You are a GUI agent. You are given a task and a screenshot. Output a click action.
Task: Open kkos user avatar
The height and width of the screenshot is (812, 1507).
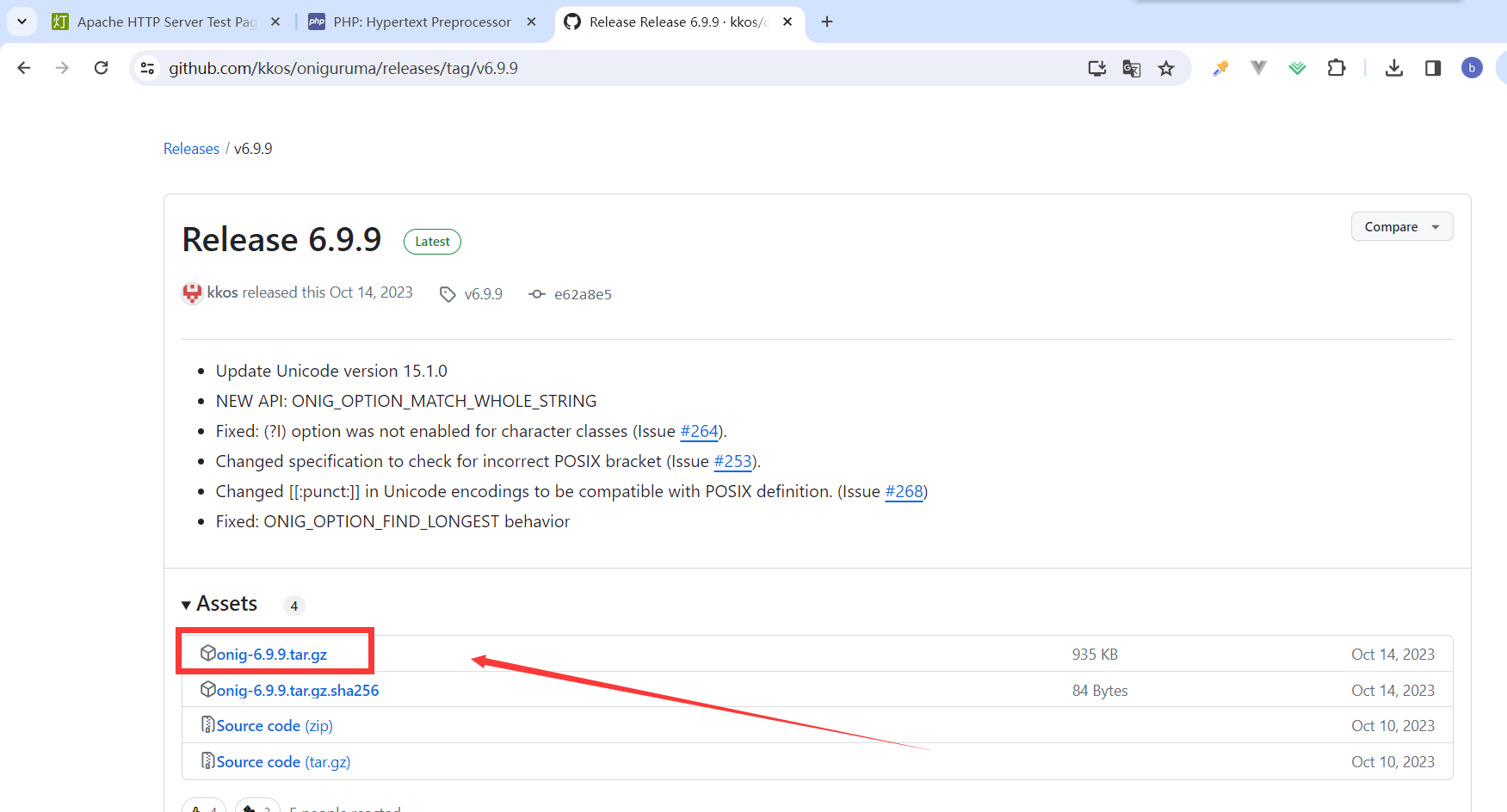pos(192,293)
